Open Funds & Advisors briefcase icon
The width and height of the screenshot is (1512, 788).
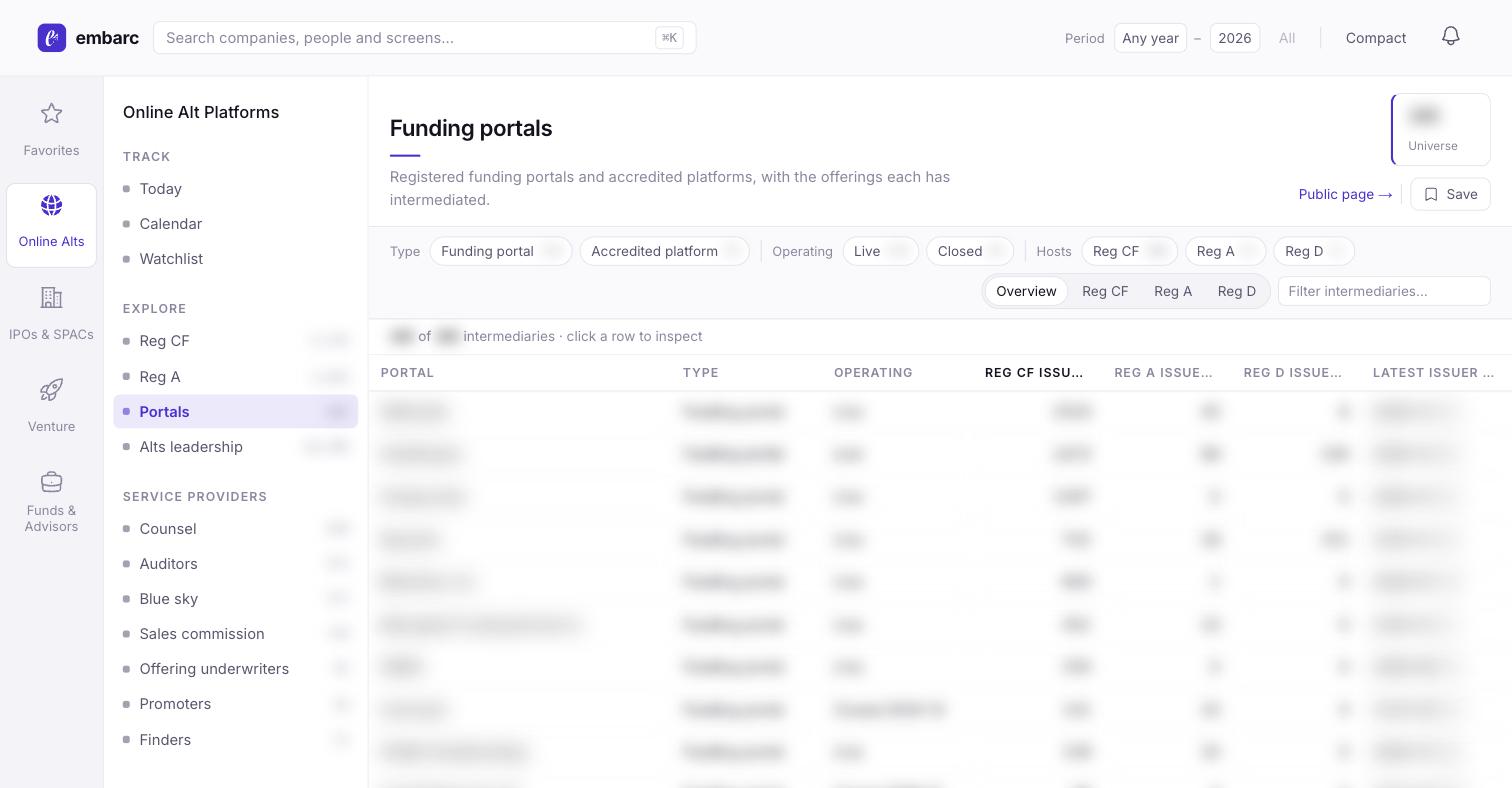[51, 482]
